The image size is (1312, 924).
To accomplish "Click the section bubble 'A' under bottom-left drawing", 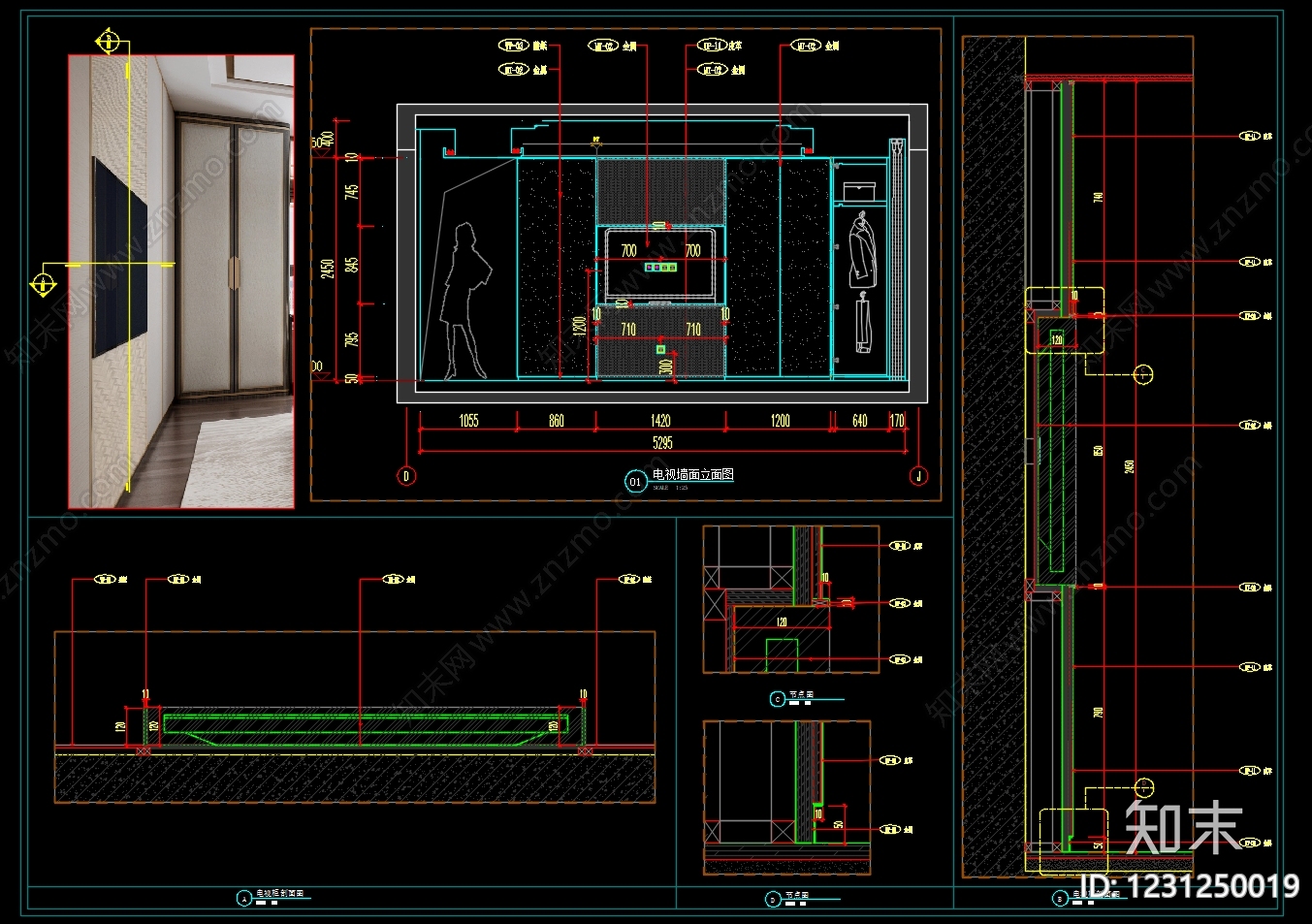I will (x=244, y=898).
